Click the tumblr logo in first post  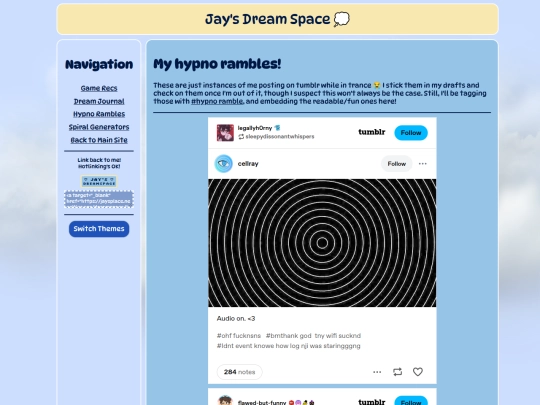(372, 132)
